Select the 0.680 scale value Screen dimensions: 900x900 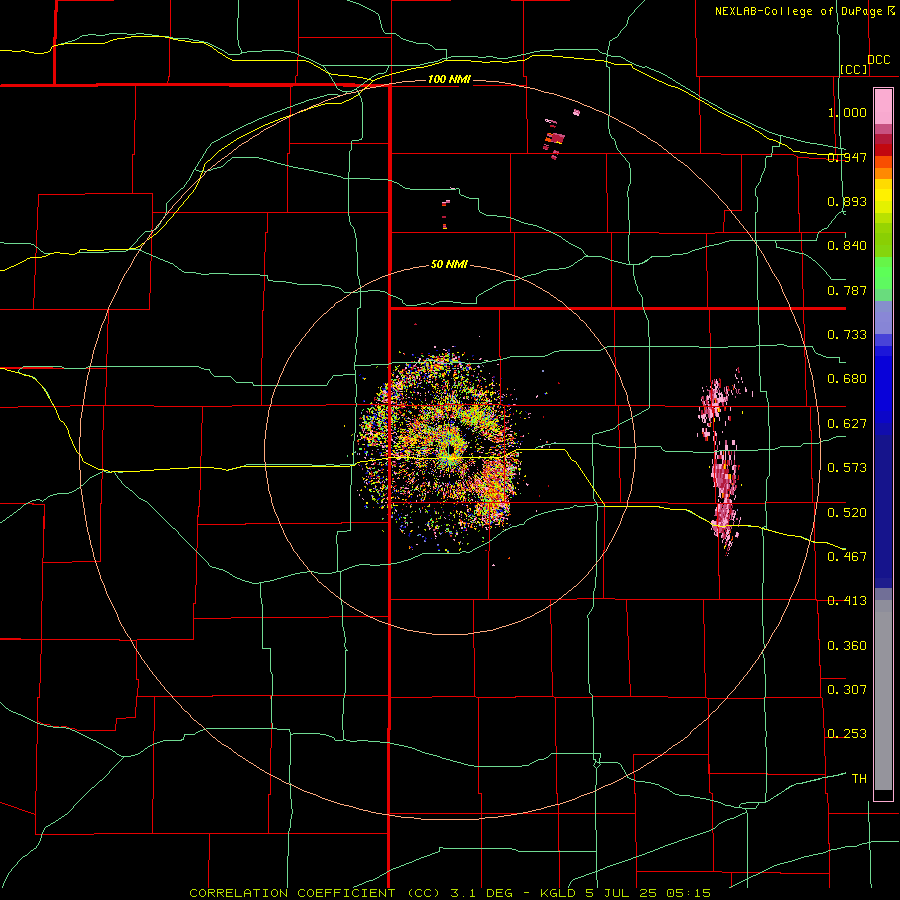point(847,379)
